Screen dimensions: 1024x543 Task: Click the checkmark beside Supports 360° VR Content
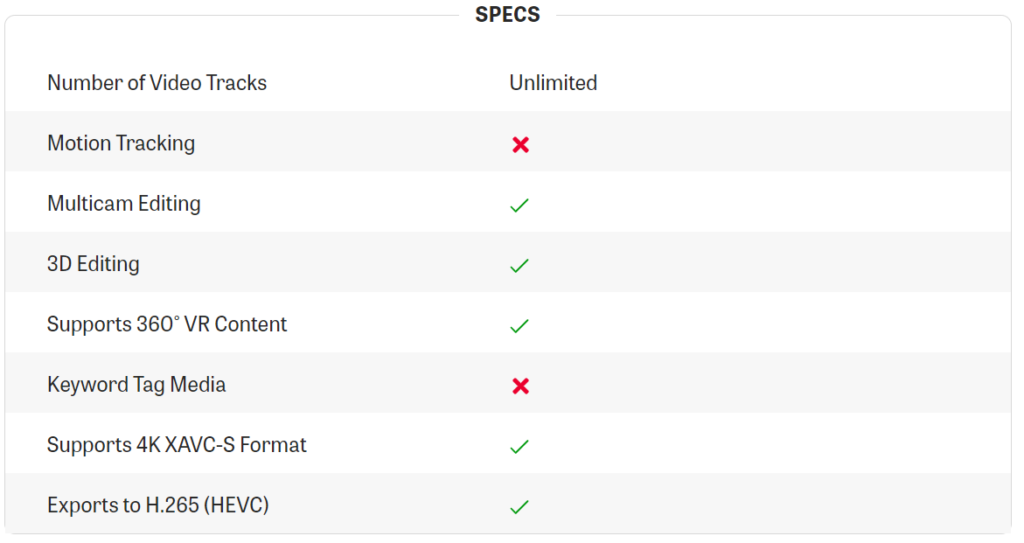[x=519, y=325]
